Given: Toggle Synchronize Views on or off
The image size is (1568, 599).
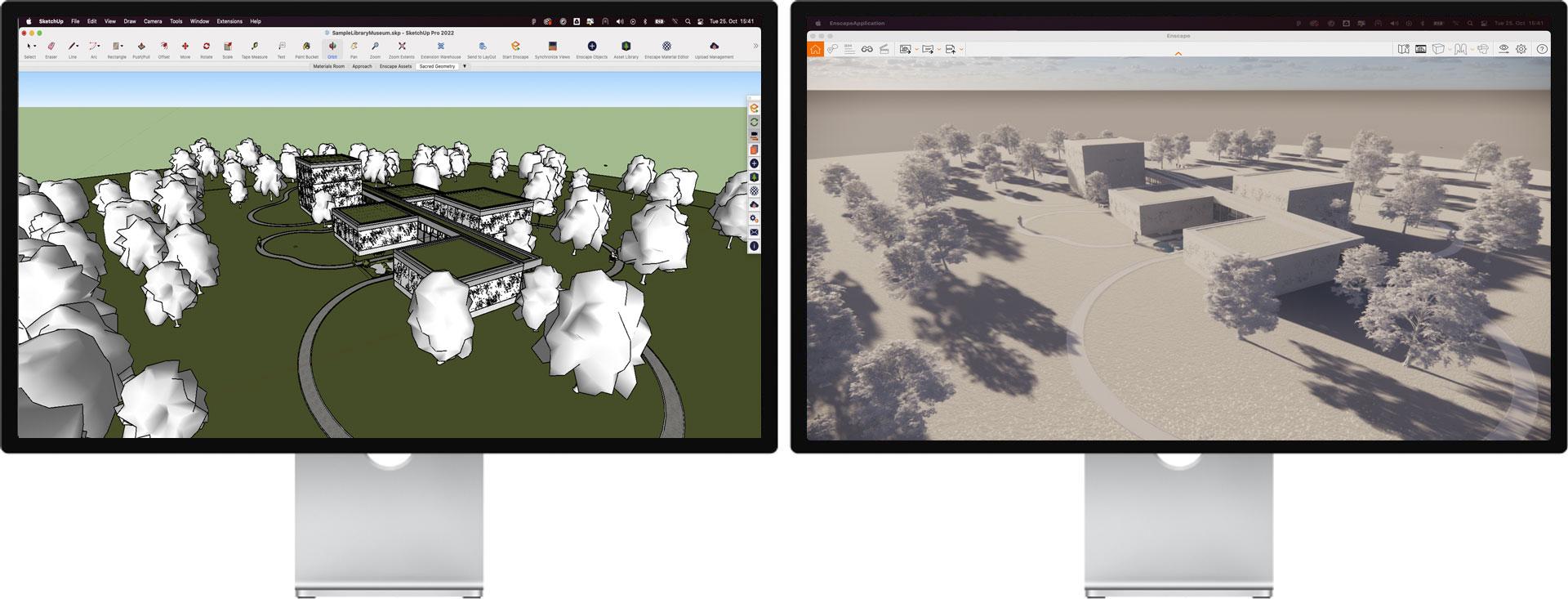Looking at the screenshot, I should pos(552,47).
